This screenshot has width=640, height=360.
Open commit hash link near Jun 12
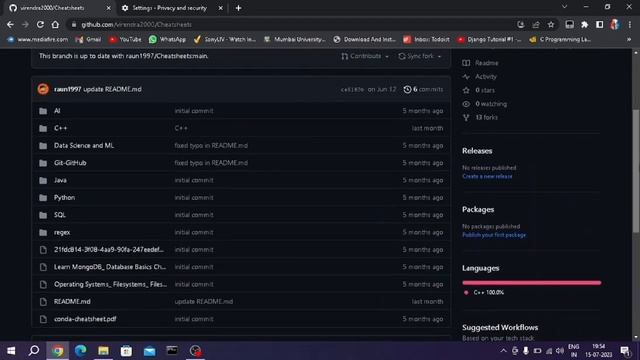coord(352,89)
